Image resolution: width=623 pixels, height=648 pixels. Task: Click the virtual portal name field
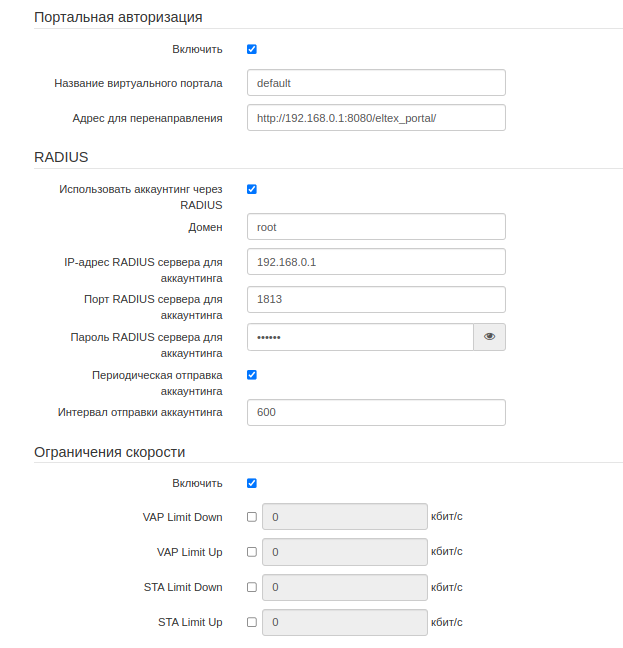coord(376,83)
